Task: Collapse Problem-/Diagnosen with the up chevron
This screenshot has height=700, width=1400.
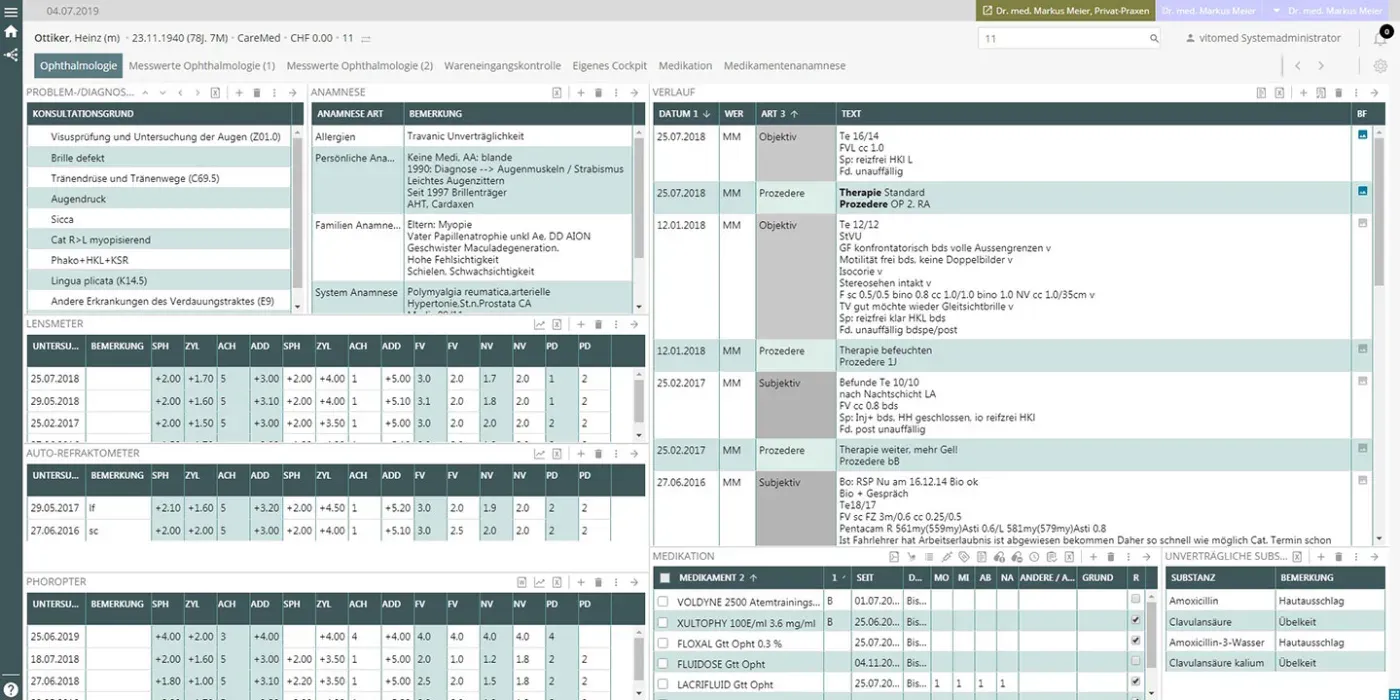Action: tap(145, 92)
